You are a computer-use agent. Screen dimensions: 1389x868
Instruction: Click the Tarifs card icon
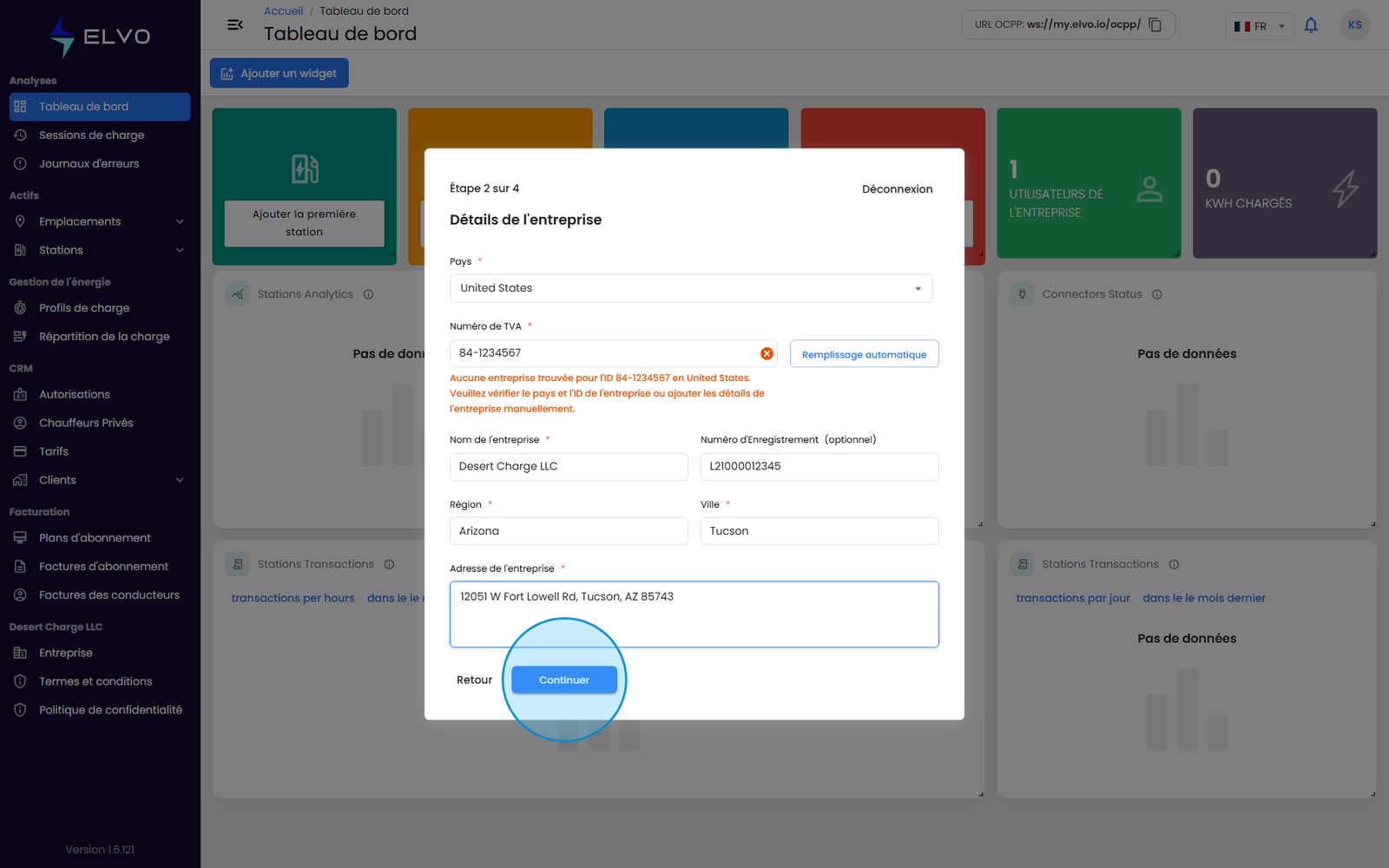[20, 451]
